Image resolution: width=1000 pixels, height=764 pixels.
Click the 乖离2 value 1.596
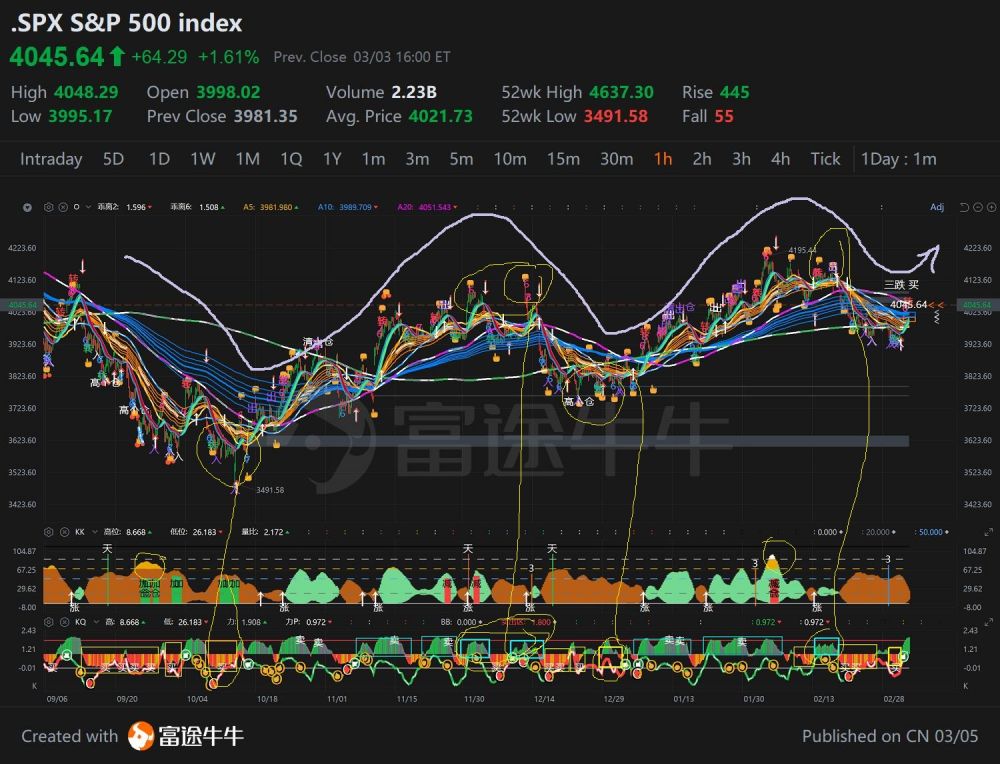136,207
